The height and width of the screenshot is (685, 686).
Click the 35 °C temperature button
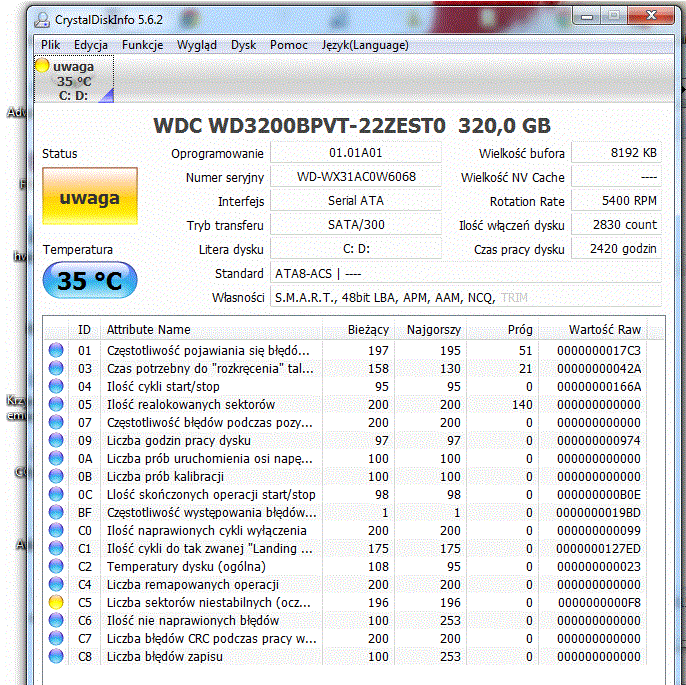pos(90,280)
